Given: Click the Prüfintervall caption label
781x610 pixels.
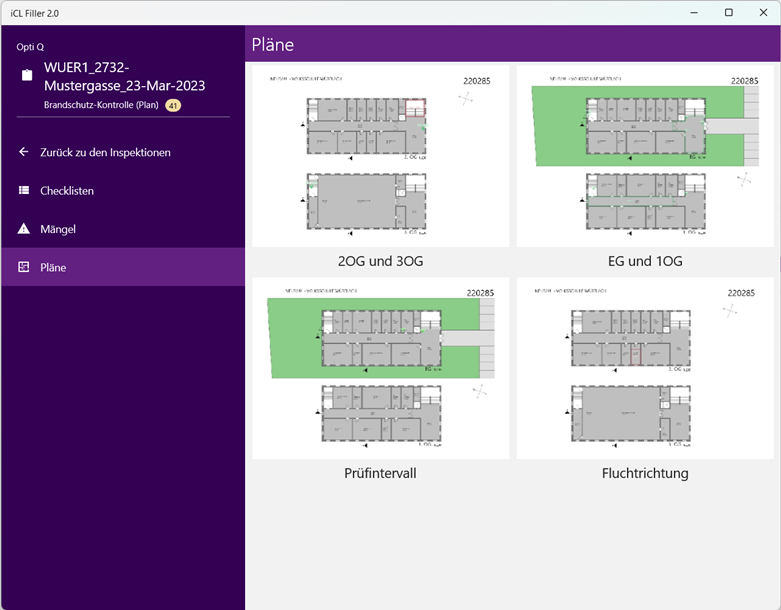Looking at the screenshot, I should pos(380,473).
